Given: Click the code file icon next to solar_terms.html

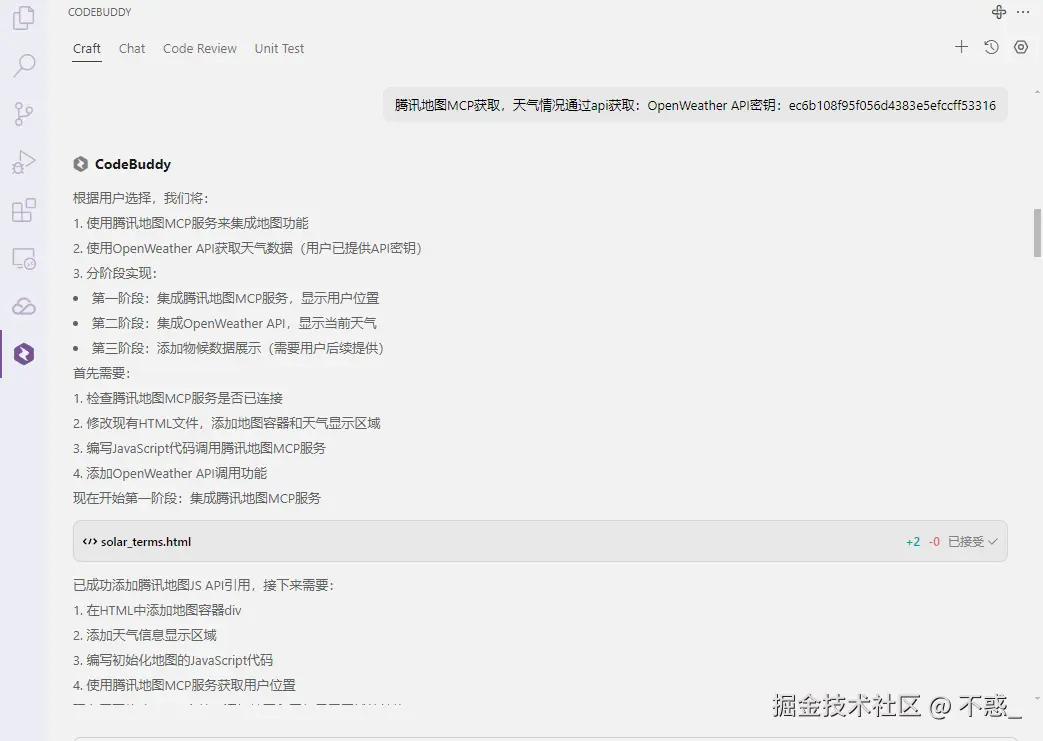Looking at the screenshot, I should 90,541.
